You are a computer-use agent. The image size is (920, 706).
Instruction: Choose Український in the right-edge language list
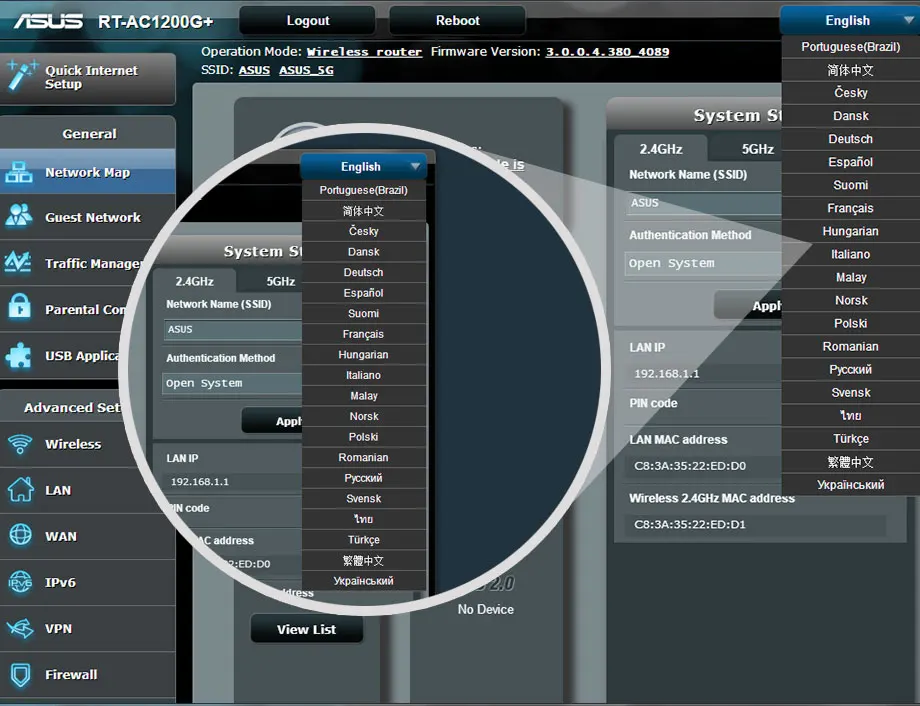[851, 485]
